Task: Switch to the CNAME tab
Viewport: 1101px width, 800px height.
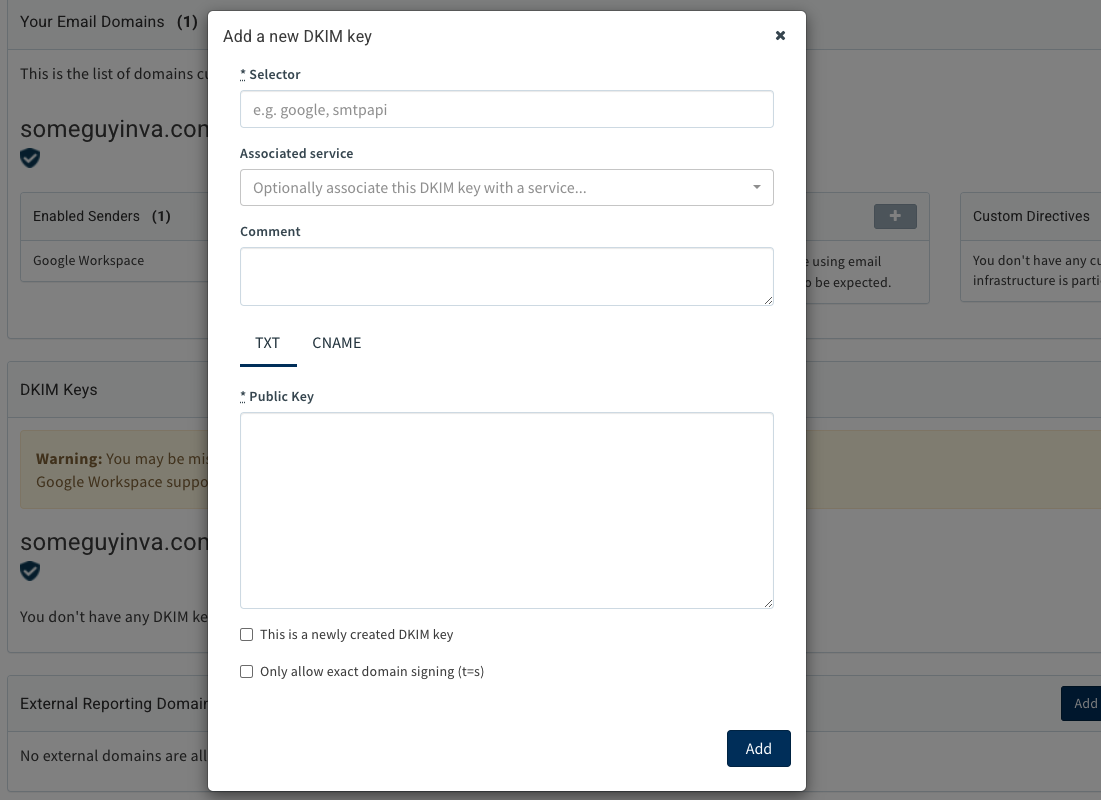Action: [336, 343]
